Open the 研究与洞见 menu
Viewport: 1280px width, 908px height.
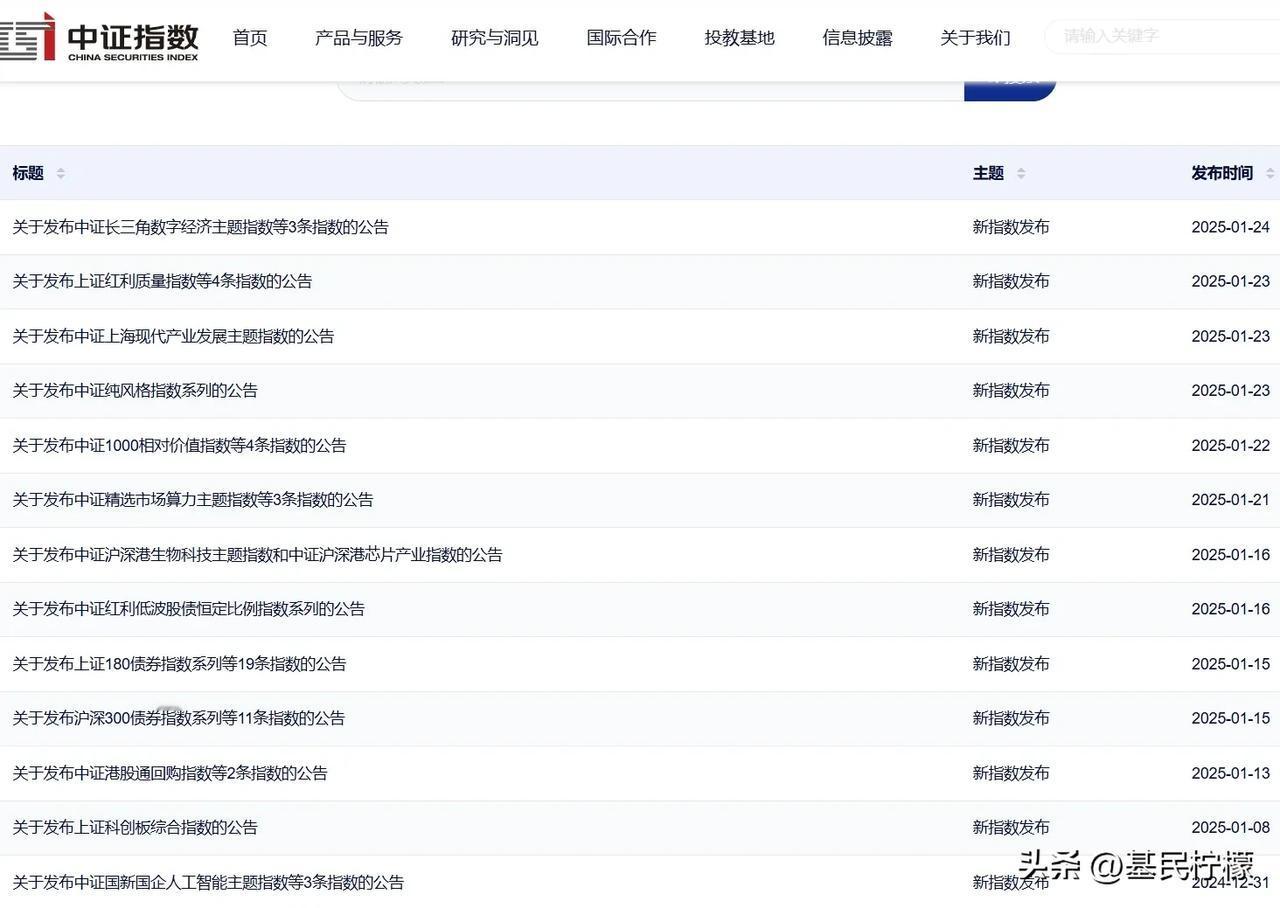(495, 38)
